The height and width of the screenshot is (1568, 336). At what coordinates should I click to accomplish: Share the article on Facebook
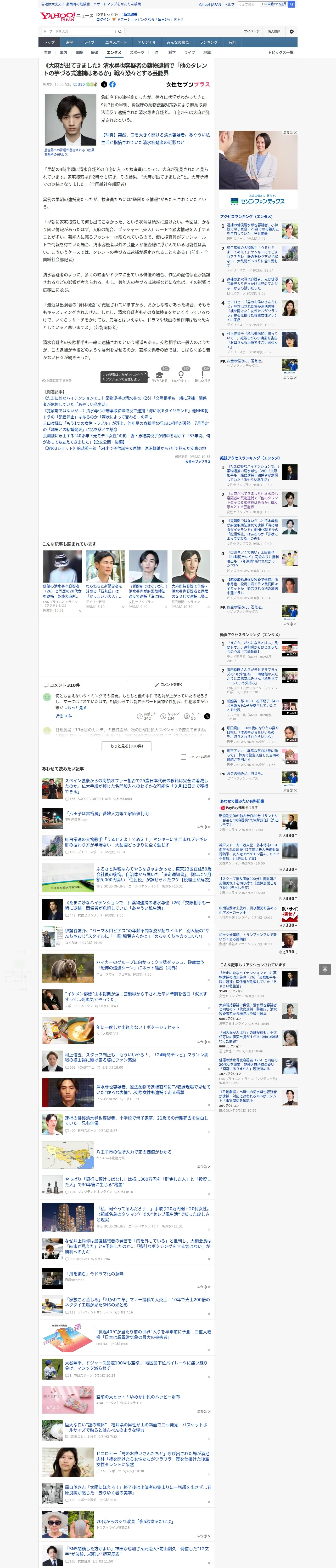click(x=112, y=85)
